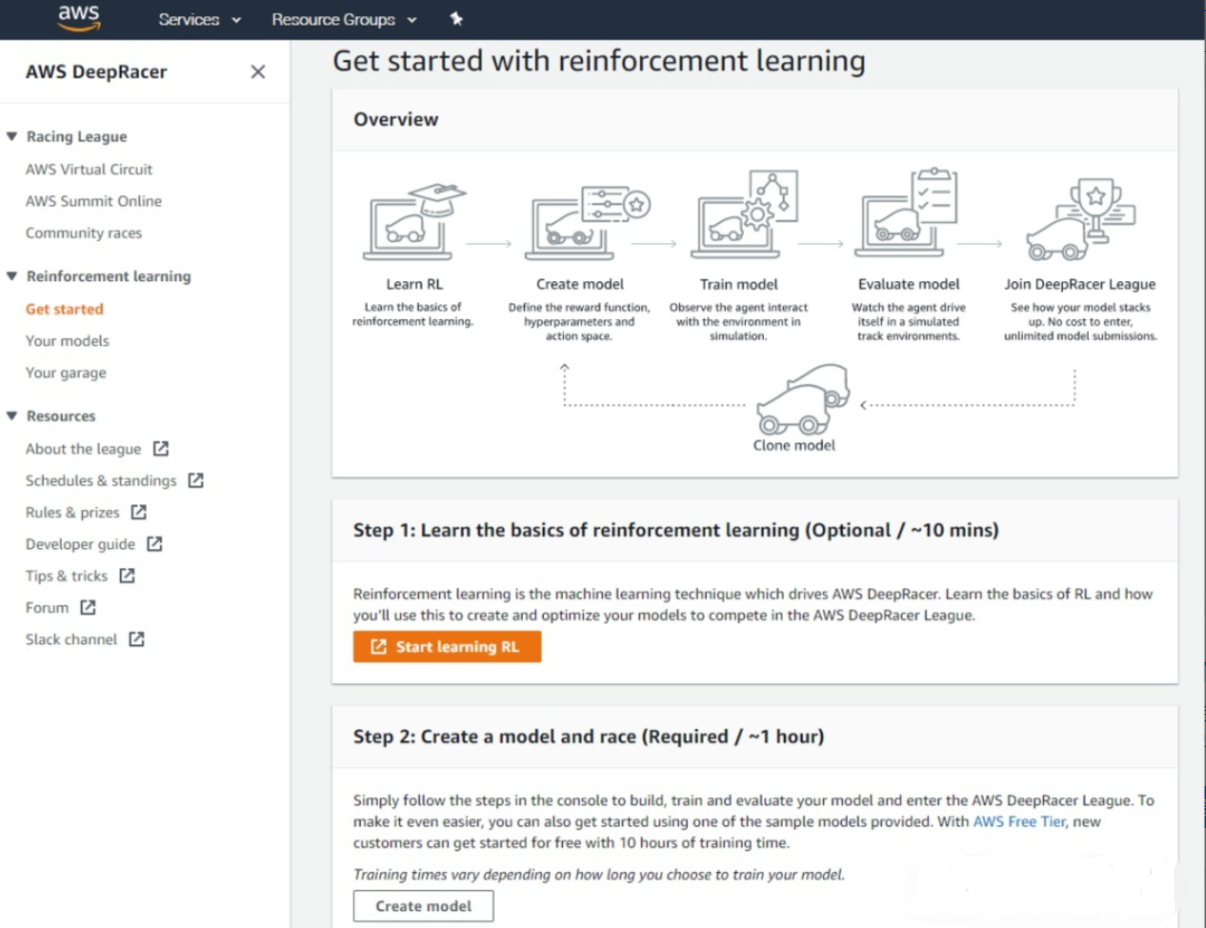Open the Developer guide link
Image resolution: width=1206 pixels, height=928 pixels.
(80, 545)
